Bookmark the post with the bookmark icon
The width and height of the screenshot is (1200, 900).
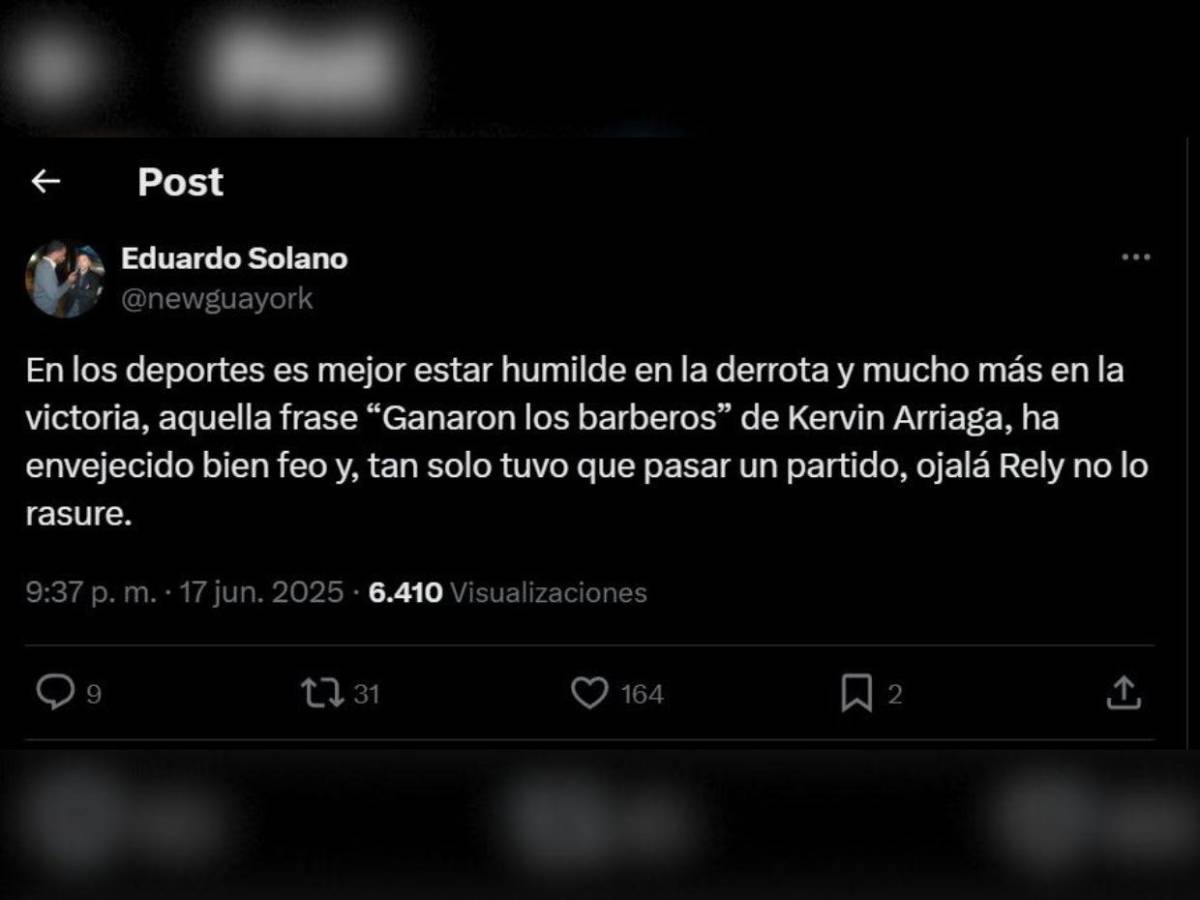(856, 693)
